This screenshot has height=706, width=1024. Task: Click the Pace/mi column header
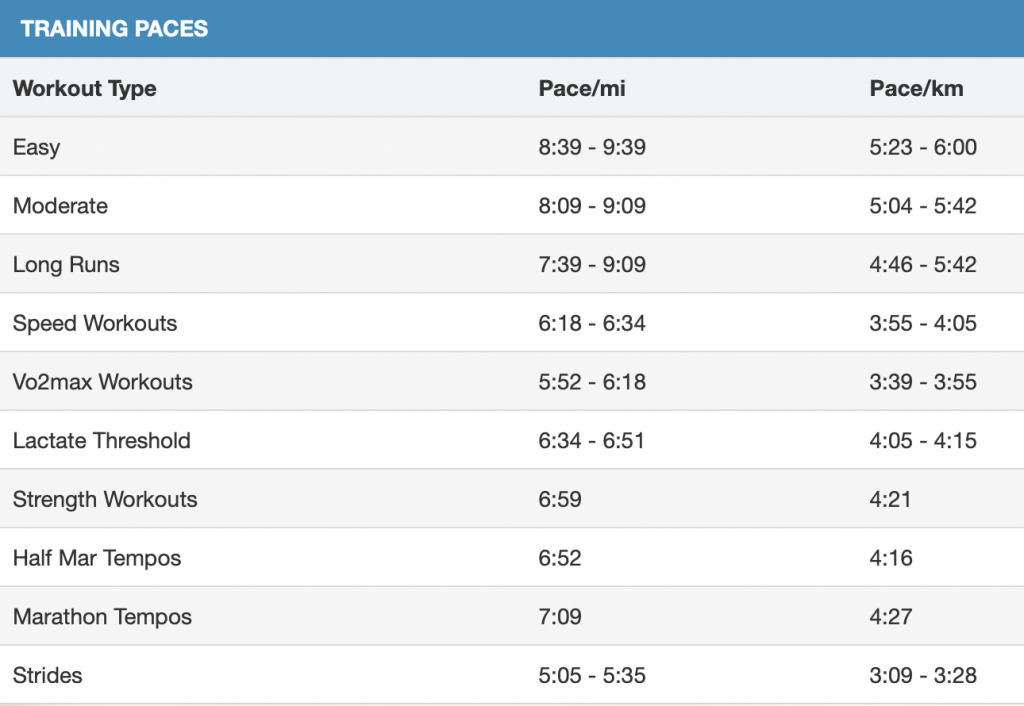(582, 88)
